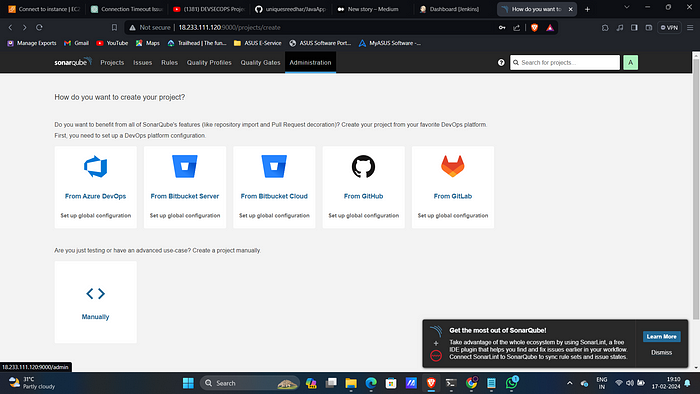The height and width of the screenshot is (394, 700).
Task: Open the Windows Start button
Action: coord(188,383)
